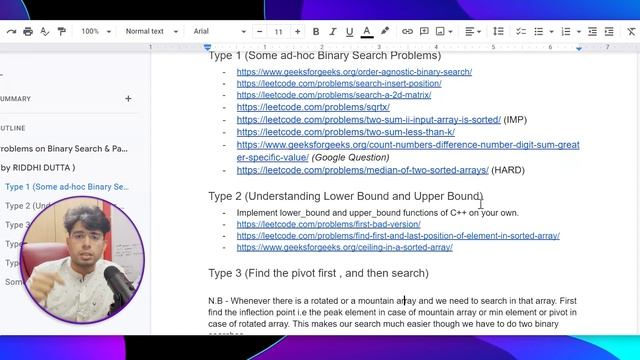Open find-first-and-last-position link

coord(398,236)
